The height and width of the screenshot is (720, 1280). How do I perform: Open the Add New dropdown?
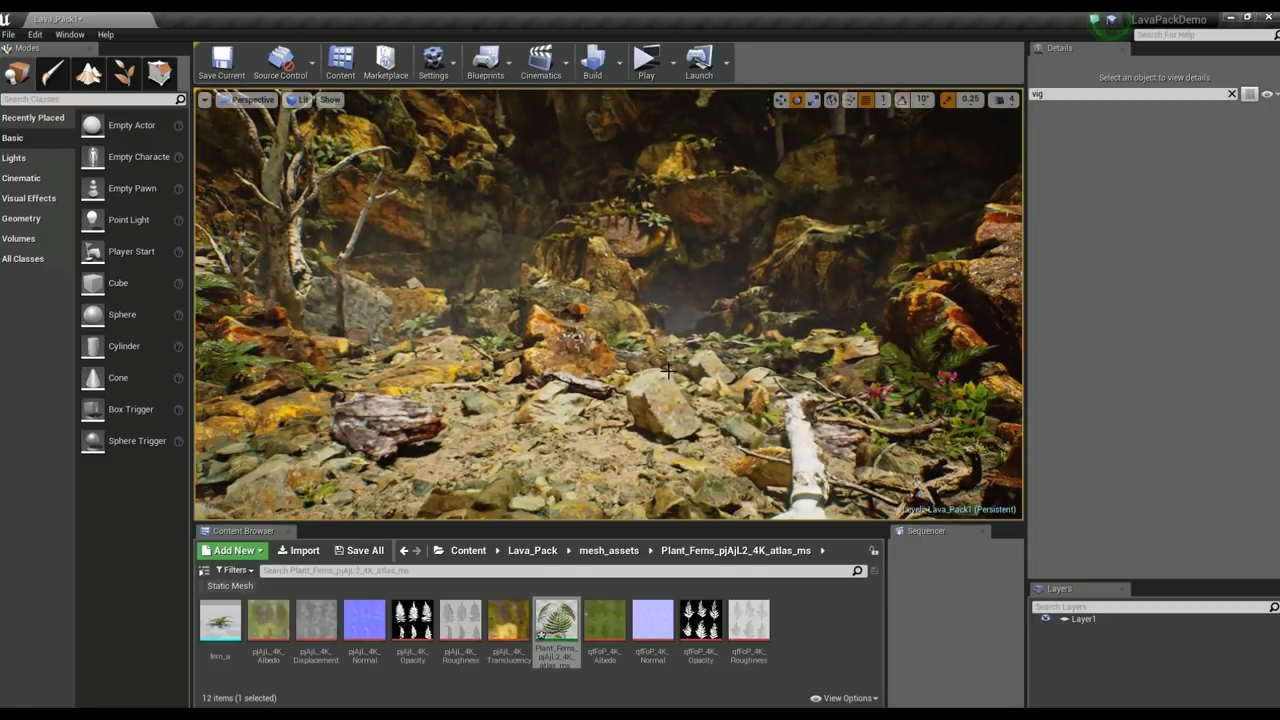click(x=233, y=551)
